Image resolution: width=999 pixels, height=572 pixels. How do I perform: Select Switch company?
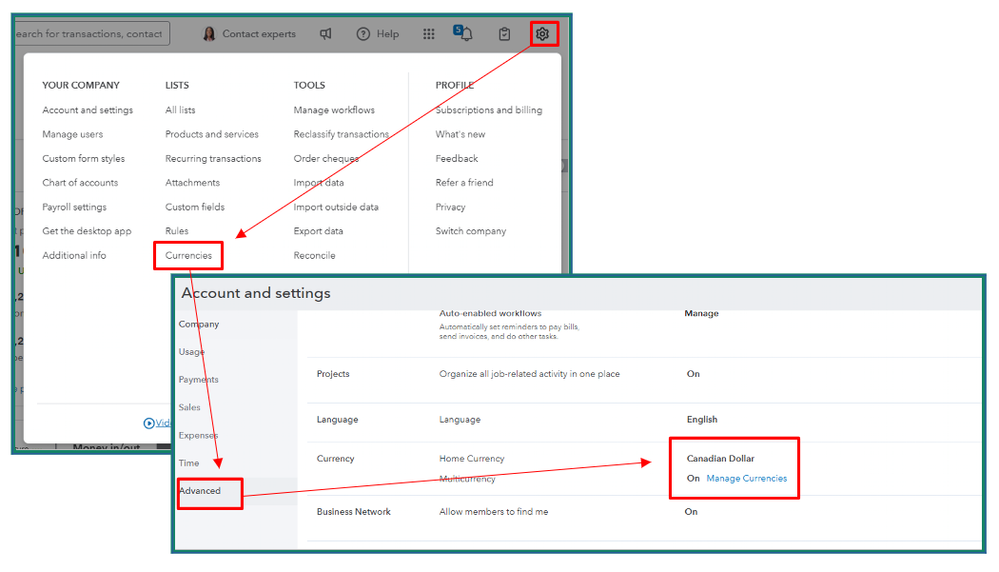[471, 231]
